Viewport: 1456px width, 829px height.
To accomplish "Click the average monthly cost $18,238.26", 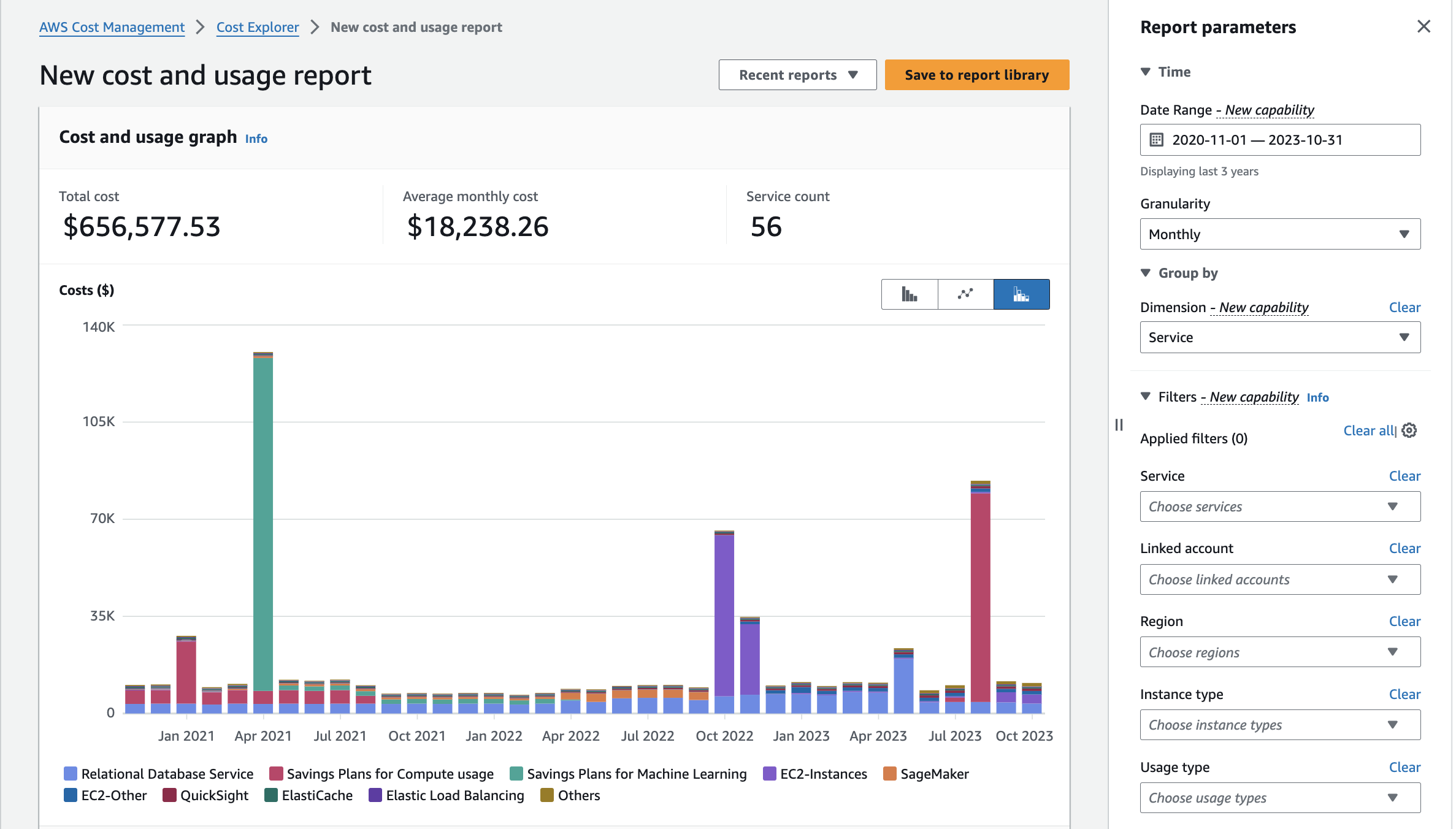I will [478, 227].
